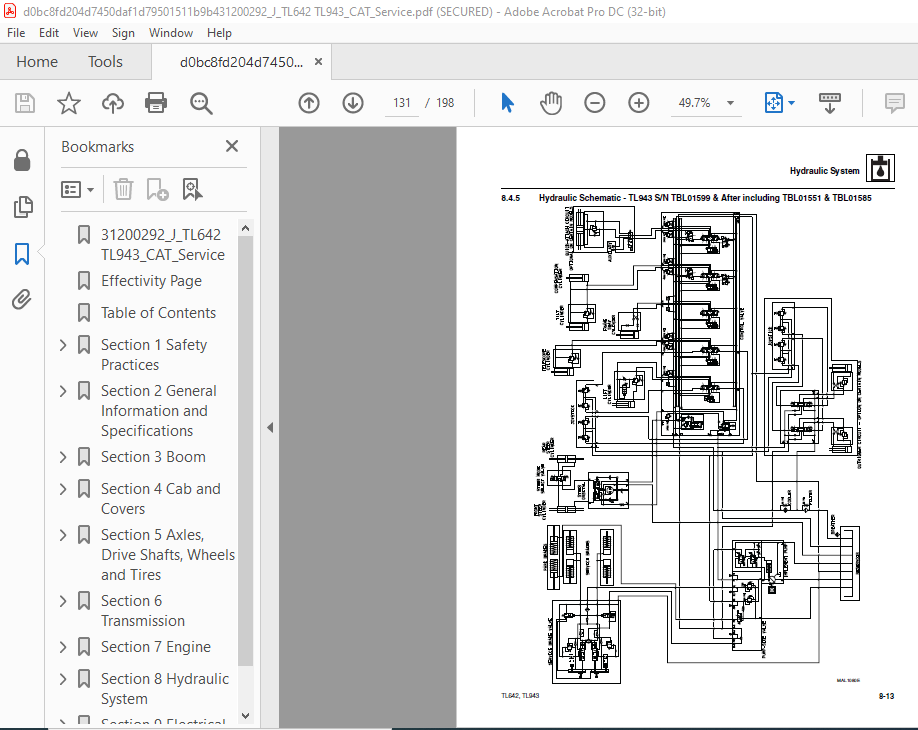The image size is (918, 730).
Task: Open the 31200292_J_TL642 bookmark
Action: pyautogui.click(x=163, y=245)
